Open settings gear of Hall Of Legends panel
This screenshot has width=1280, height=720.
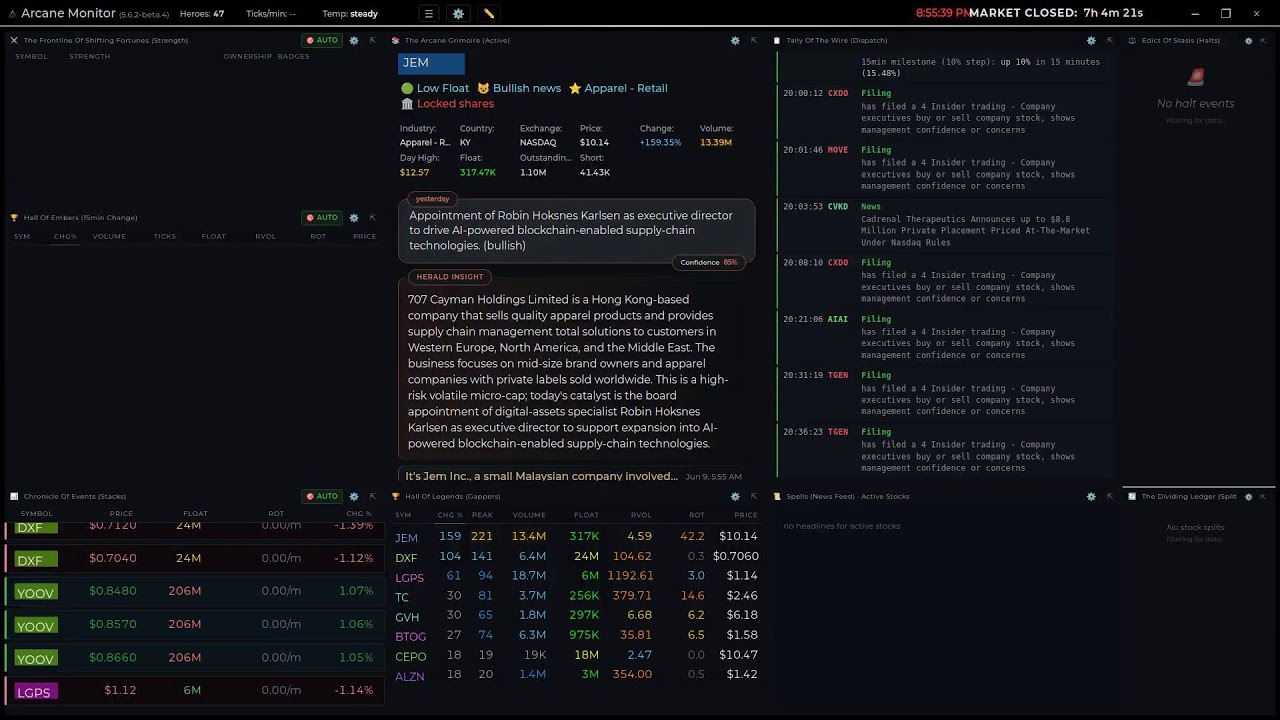(735, 496)
